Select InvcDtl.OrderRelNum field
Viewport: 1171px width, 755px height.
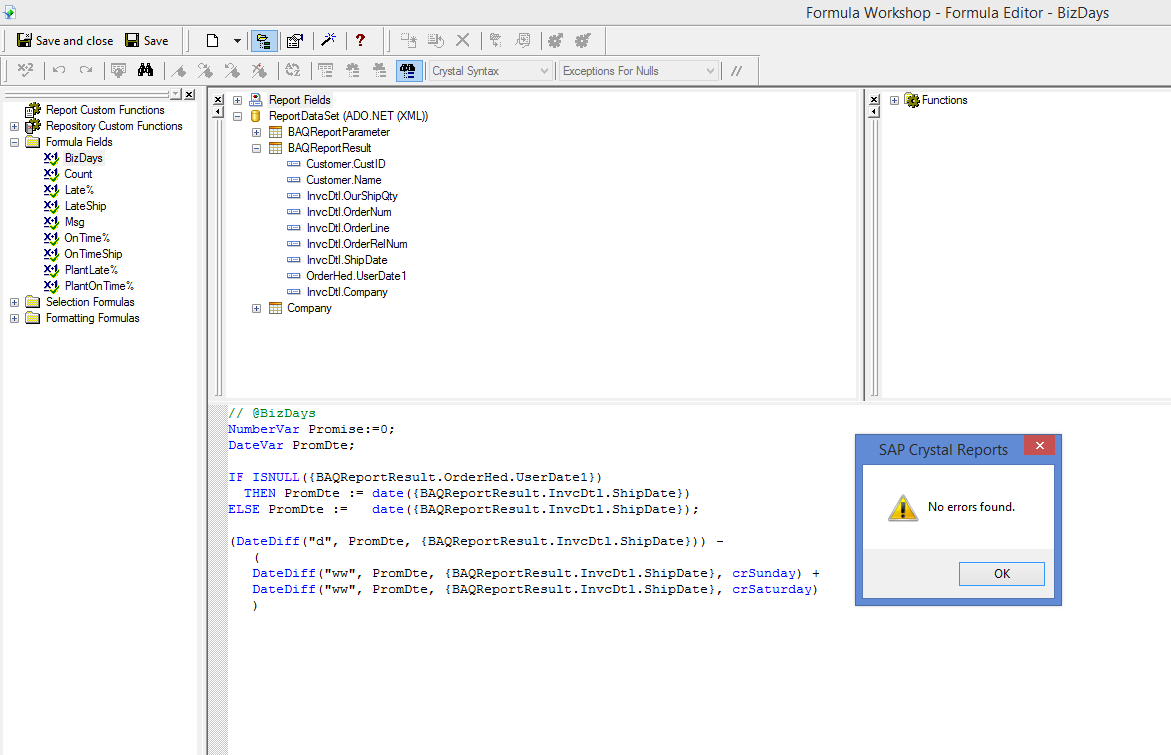pos(357,244)
